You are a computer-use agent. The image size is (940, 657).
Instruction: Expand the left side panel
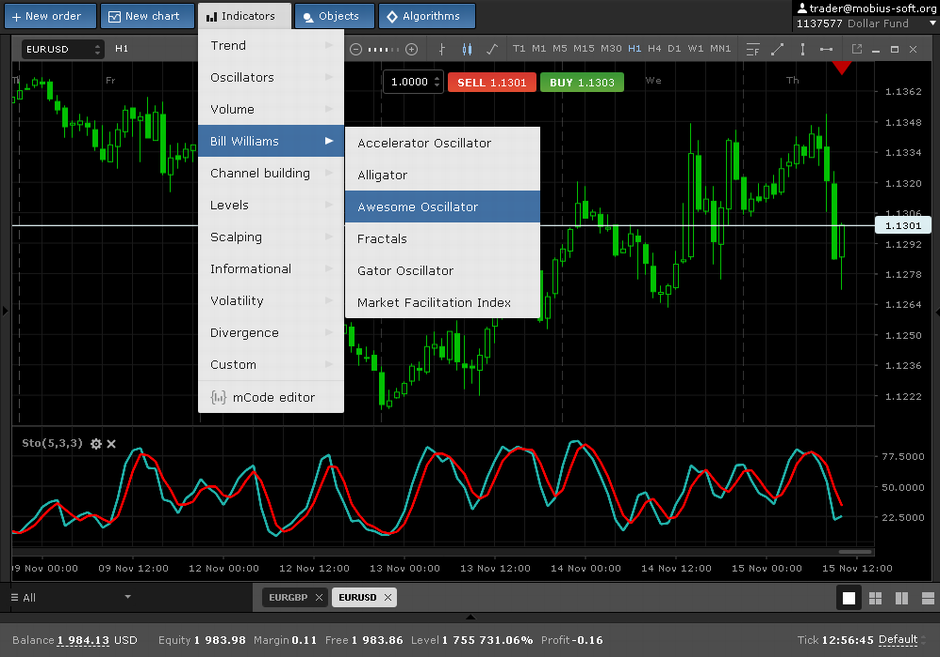[5, 311]
